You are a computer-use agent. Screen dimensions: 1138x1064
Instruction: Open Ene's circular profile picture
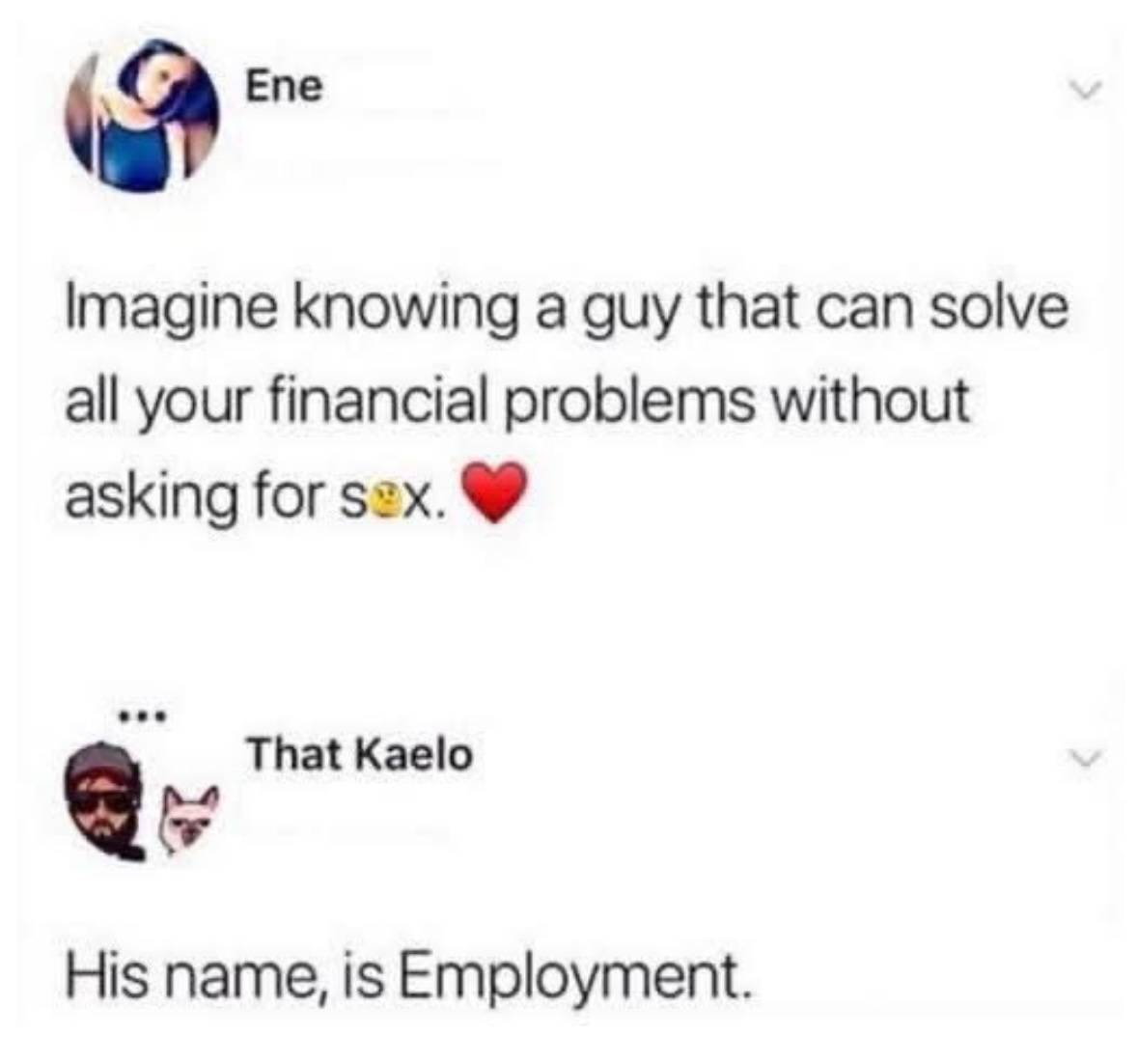pyautogui.click(x=143, y=117)
